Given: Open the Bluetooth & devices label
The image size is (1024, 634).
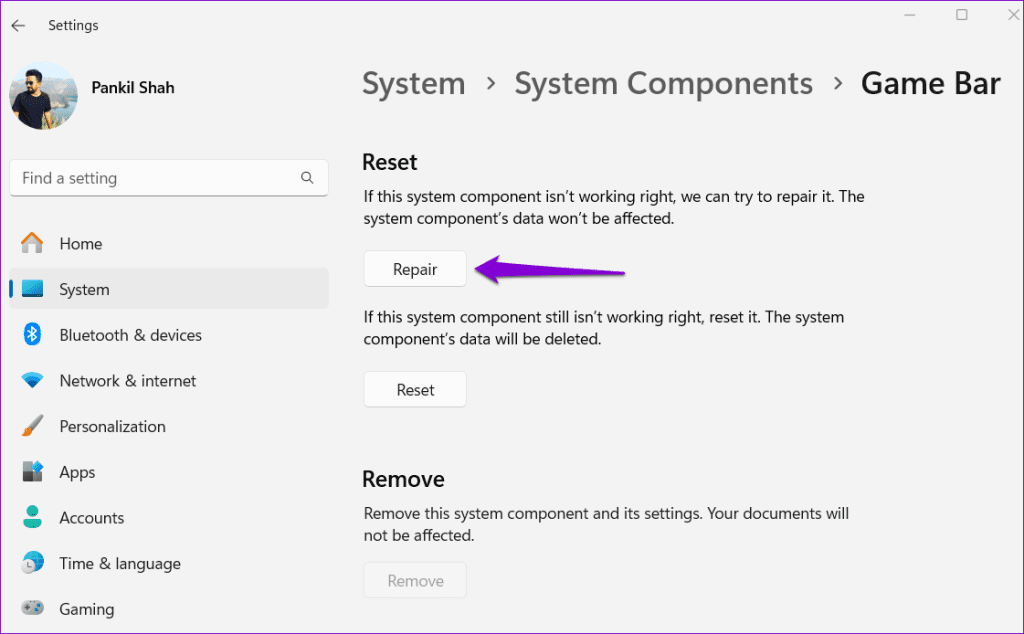Looking at the screenshot, I should point(130,335).
